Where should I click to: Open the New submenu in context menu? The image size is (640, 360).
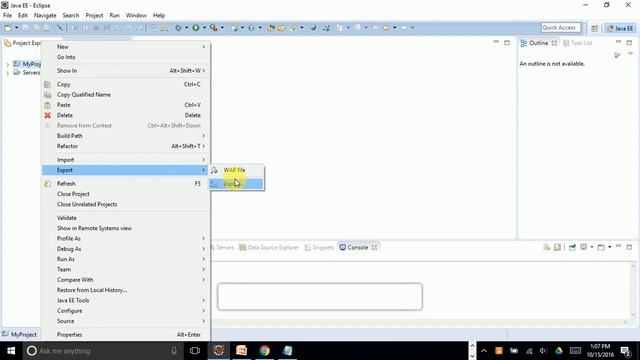(x=127, y=47)
